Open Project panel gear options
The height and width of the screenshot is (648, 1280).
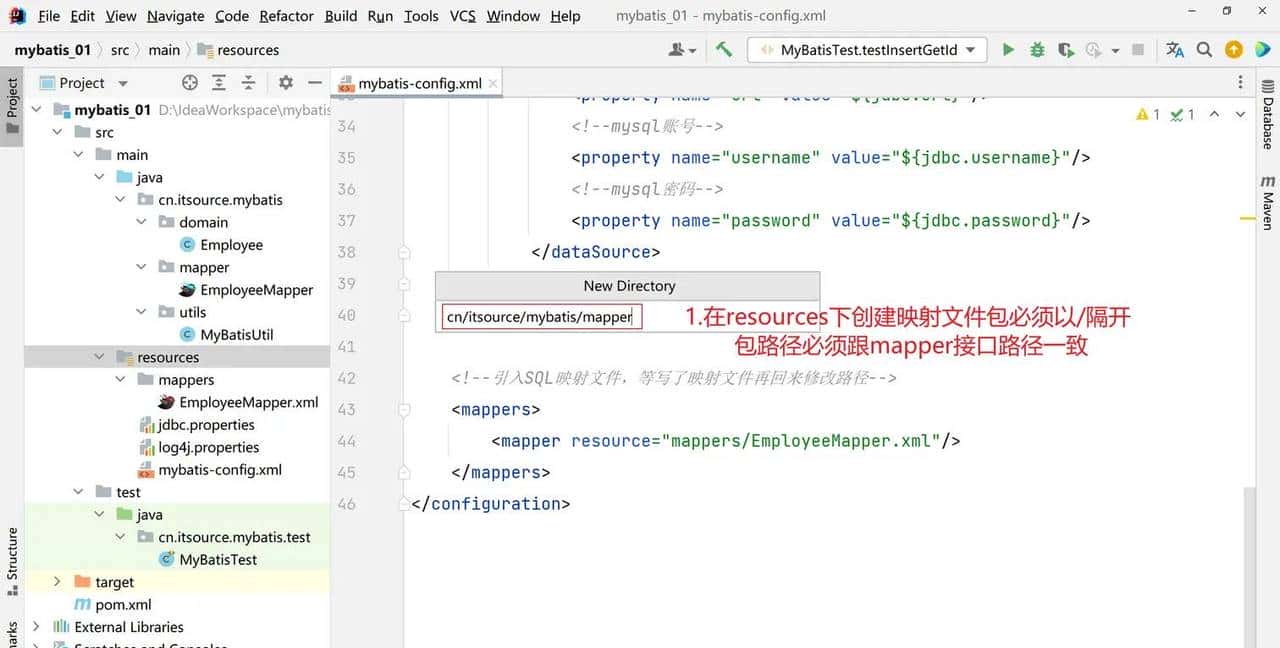coord(286,83)
